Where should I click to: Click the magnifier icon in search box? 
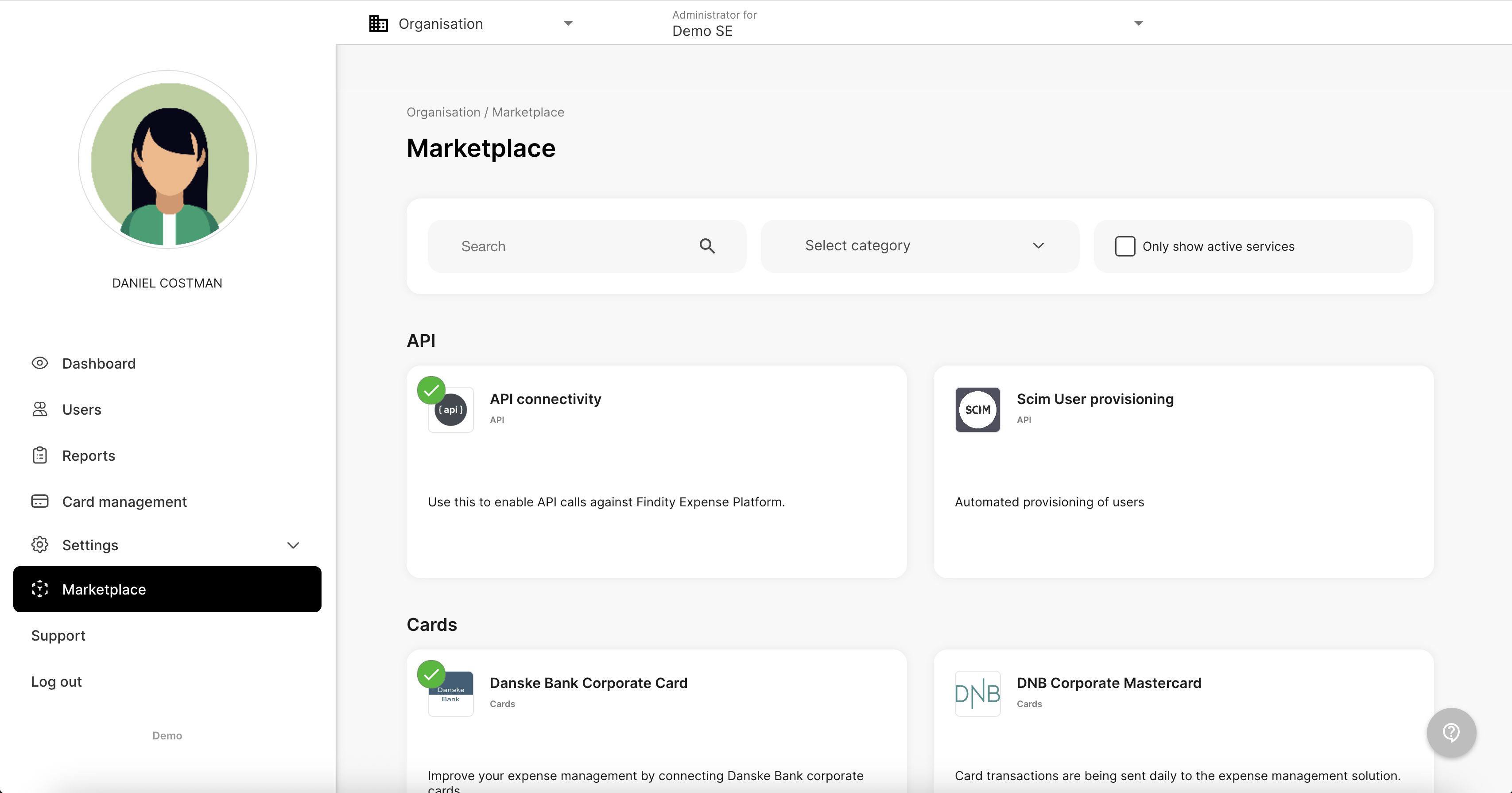[707, 246]
